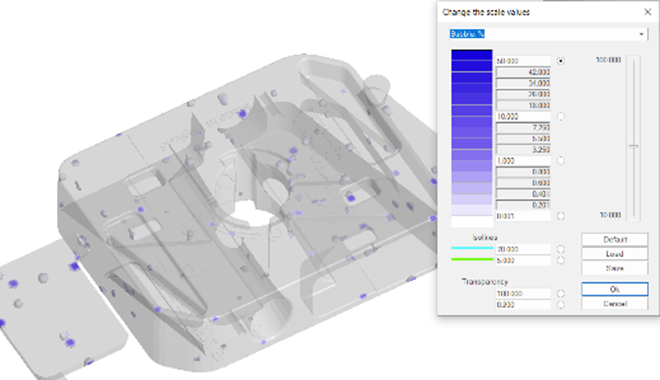Cancel the scale values dialog
This screenshot has height=380, width=660.
(615, 303)
